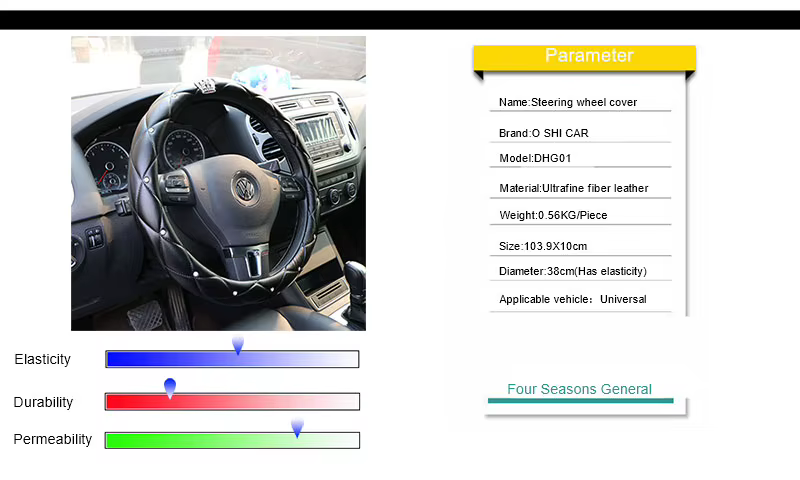Viewport: 800px width, 480px height.
Task: Click the Permeability label text
Action: 53,439
